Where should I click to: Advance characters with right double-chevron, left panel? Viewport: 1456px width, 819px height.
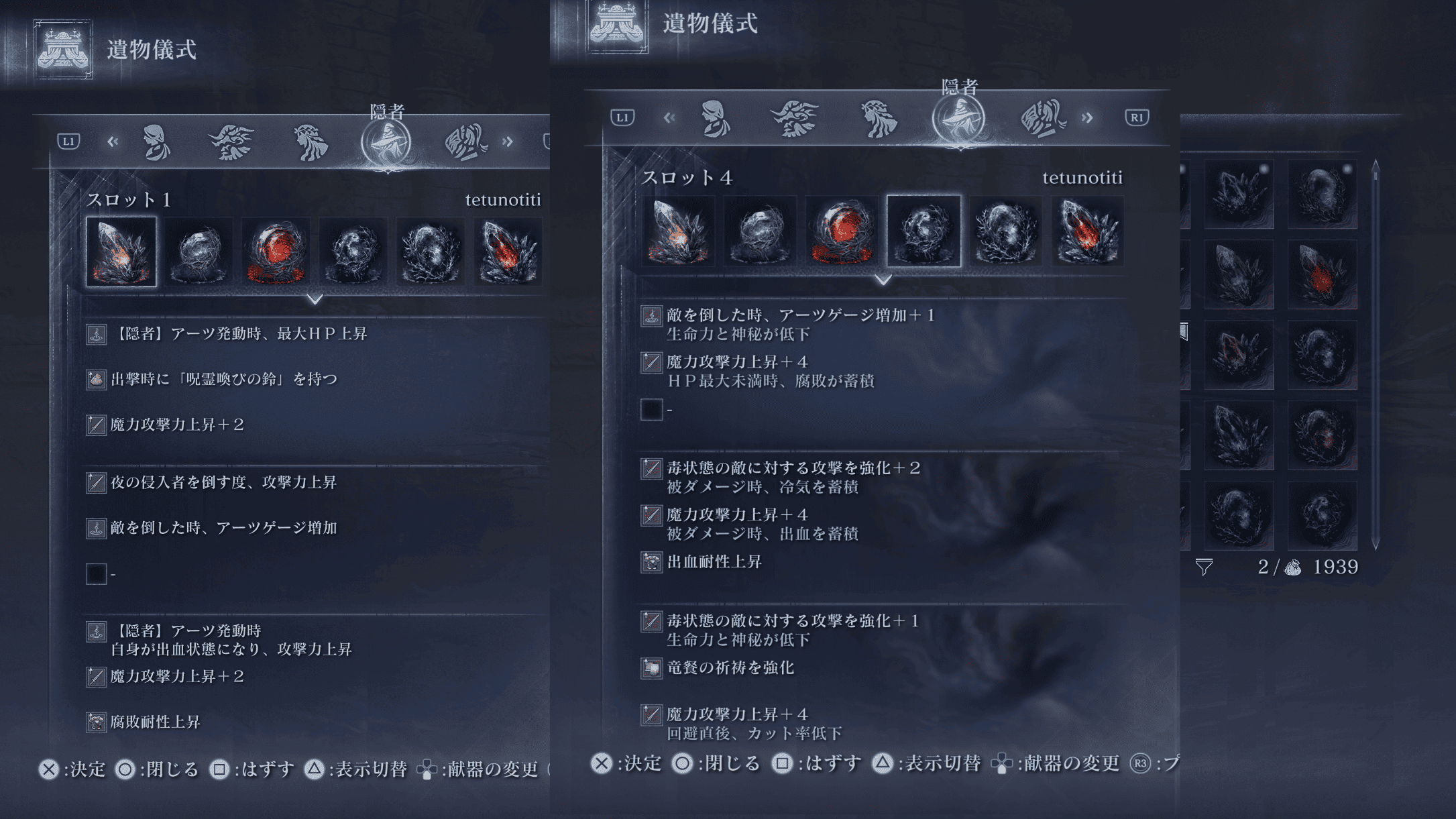[508, 142]
